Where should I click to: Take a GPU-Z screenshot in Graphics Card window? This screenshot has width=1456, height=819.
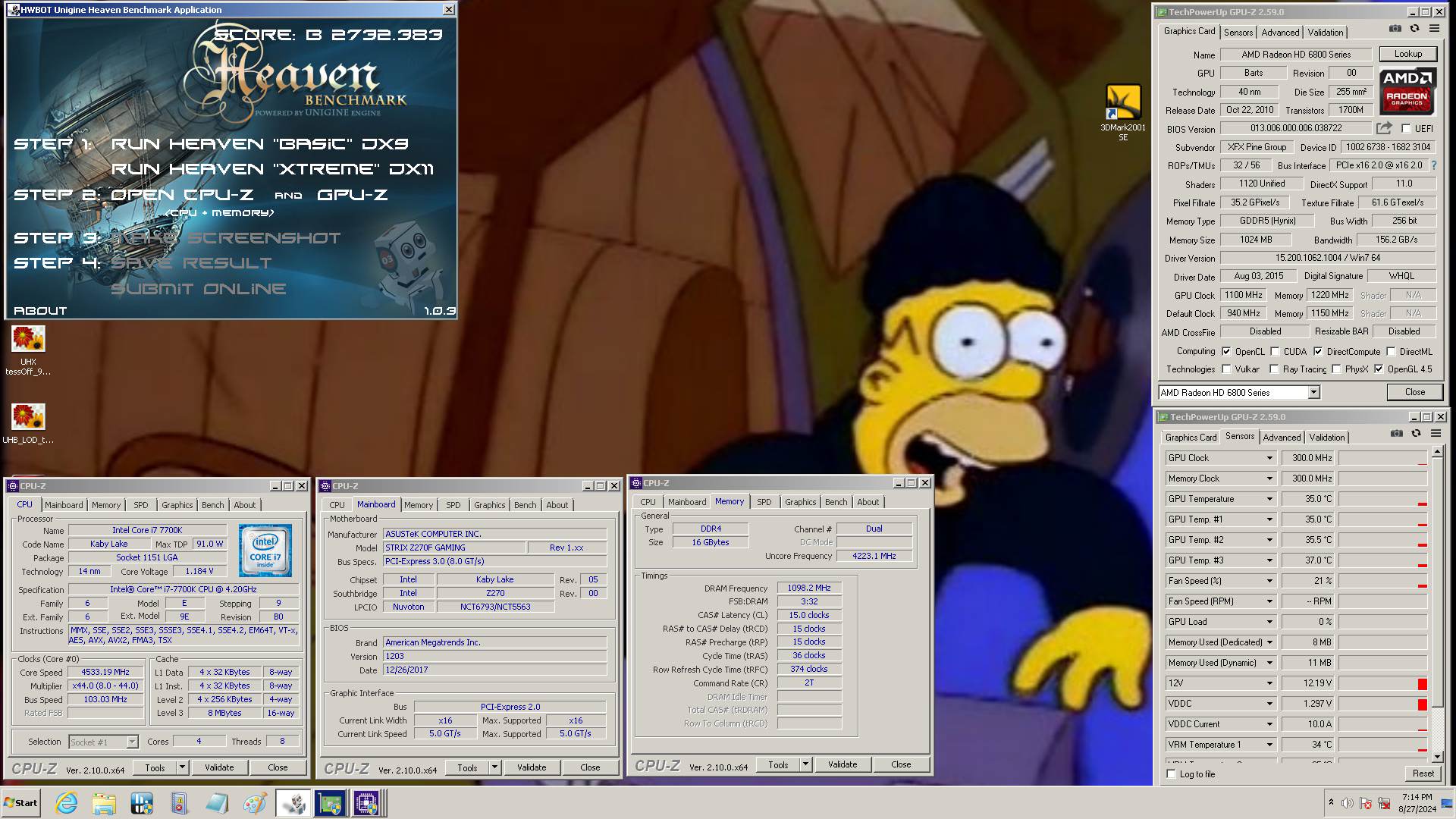[1395, 29]
